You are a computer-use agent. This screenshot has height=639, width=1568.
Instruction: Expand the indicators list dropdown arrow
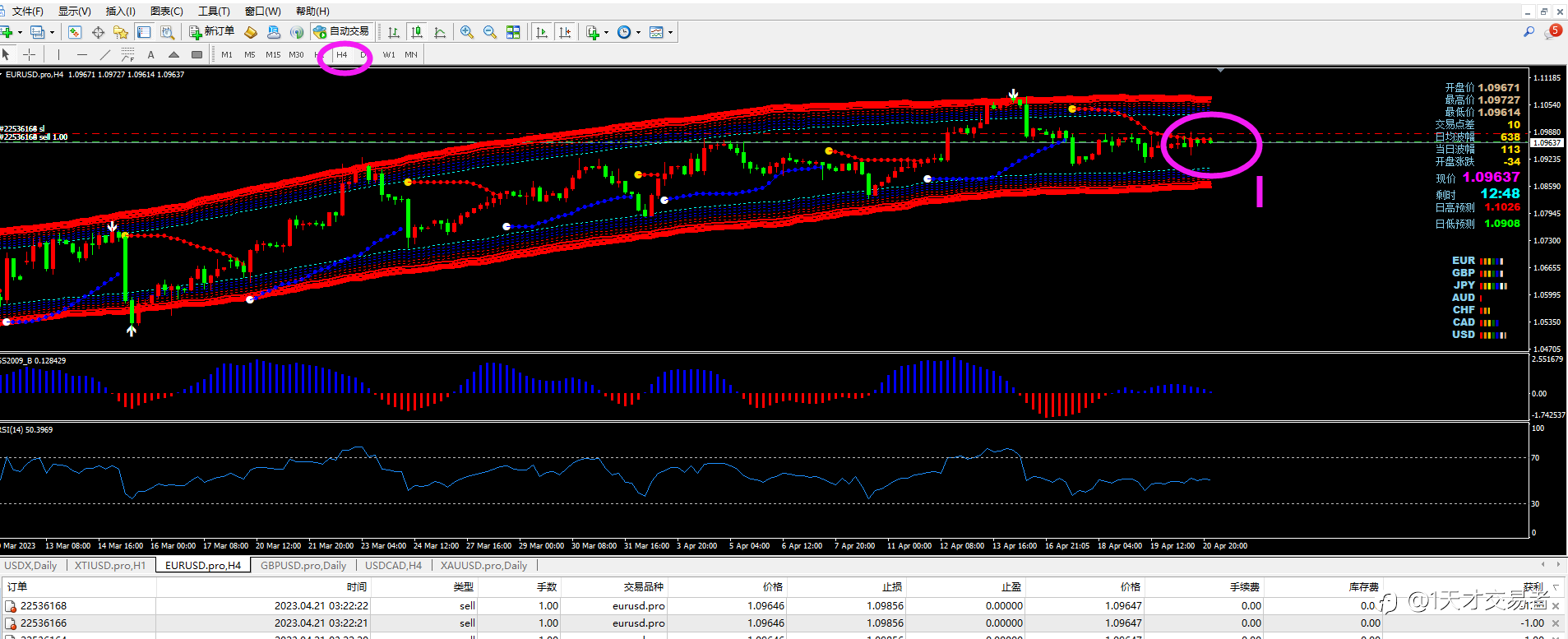pyautogui.click(x=607, y=33)
